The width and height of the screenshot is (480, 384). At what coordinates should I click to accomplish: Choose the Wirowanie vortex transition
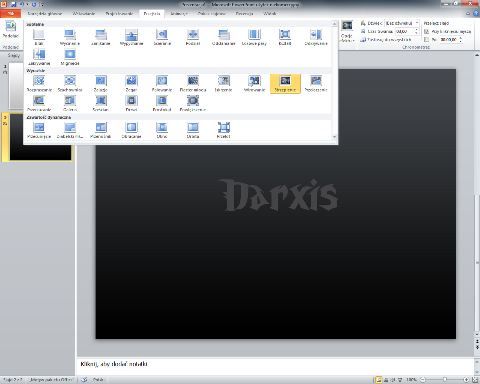coord(254,83)
